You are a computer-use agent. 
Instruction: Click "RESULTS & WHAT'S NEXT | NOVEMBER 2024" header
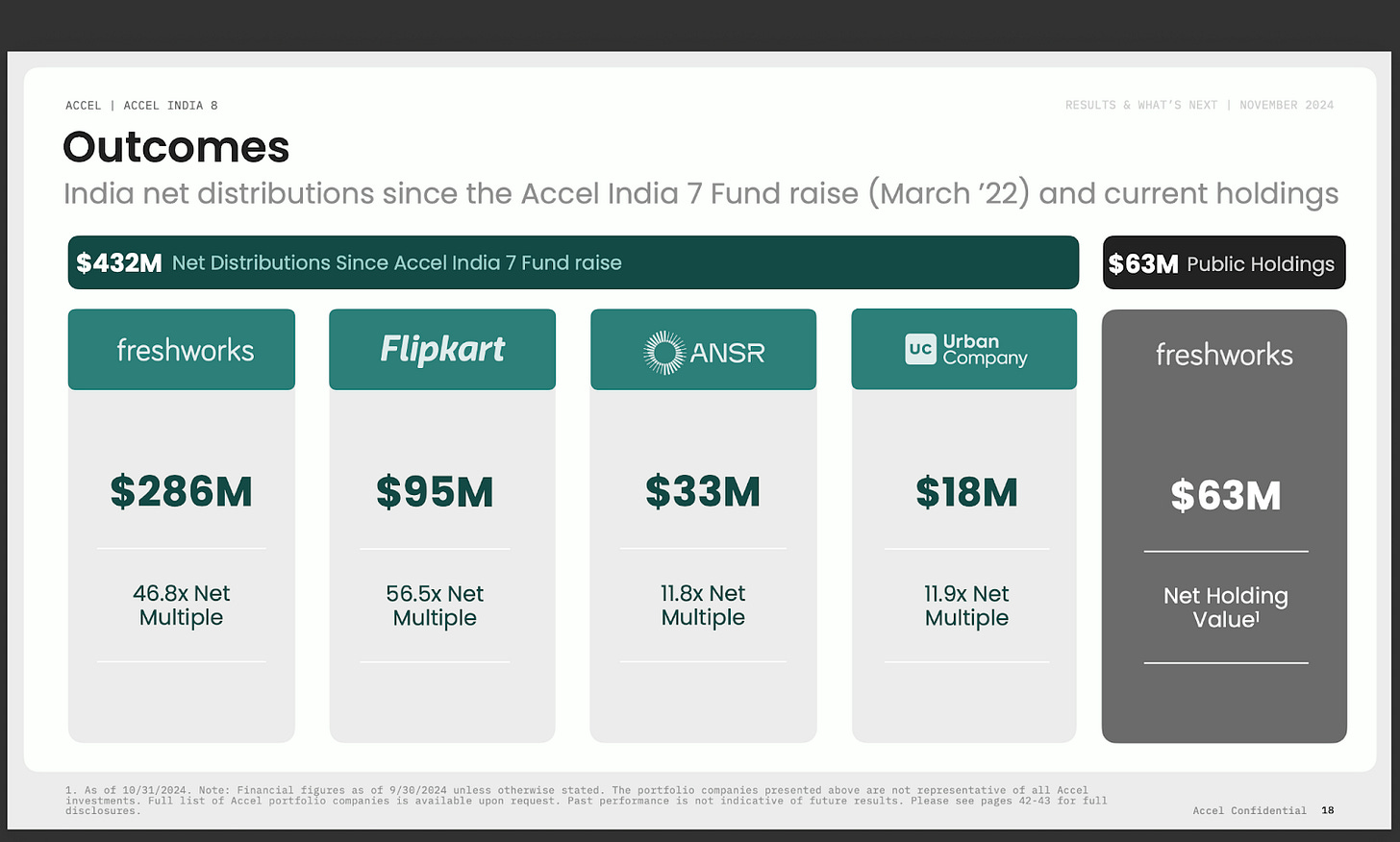[x=1199, y=105]
